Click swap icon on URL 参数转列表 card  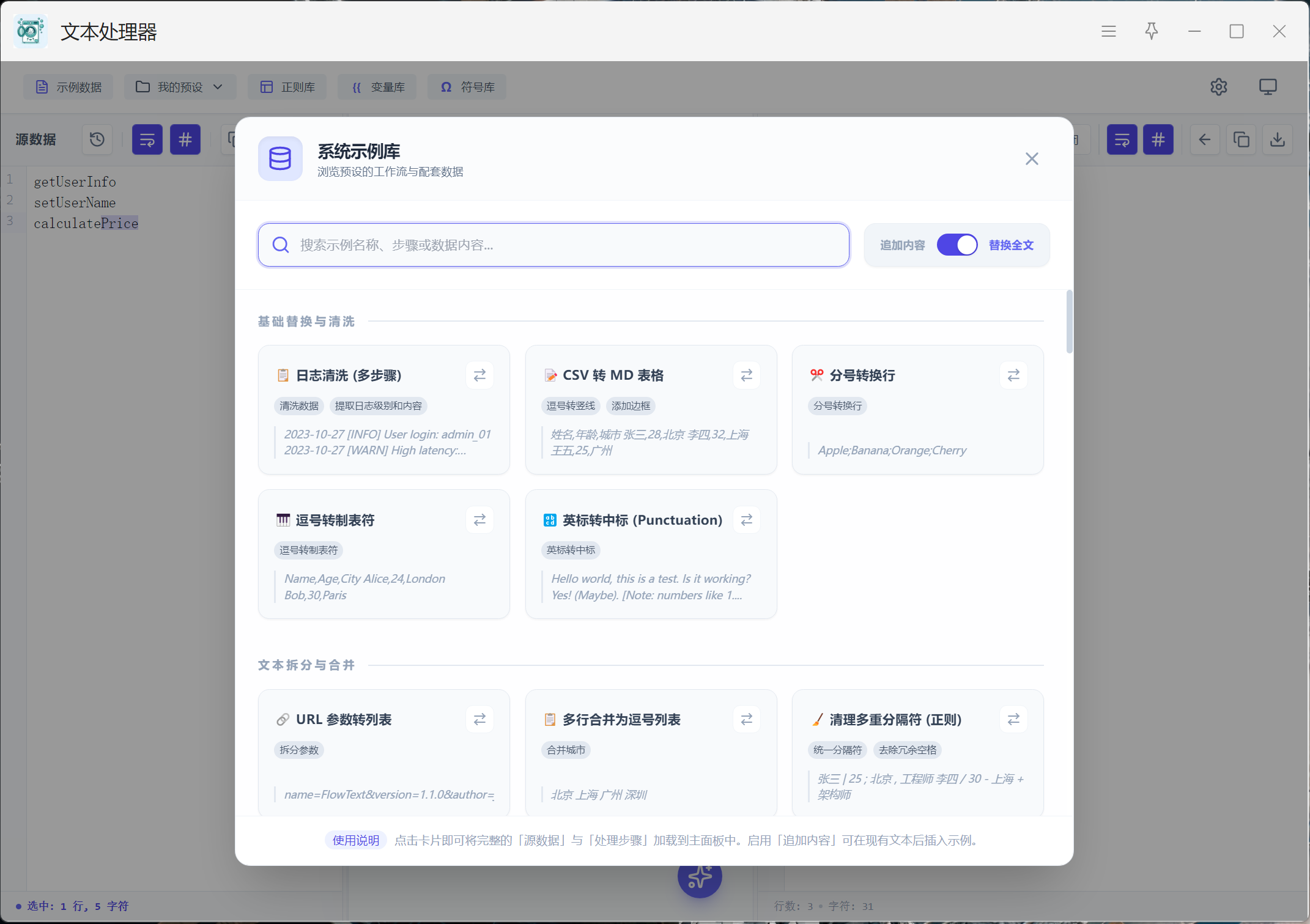pyautogui.click(x=479, y=719)
